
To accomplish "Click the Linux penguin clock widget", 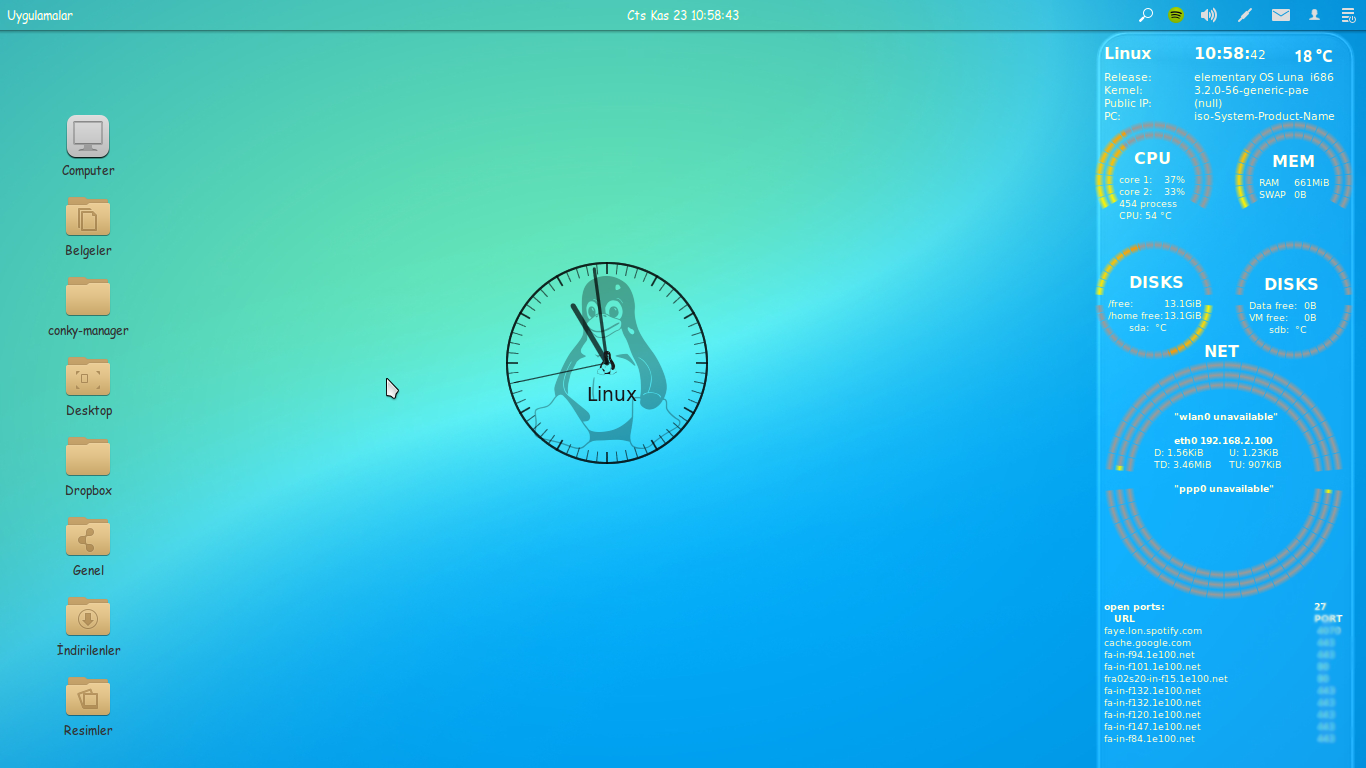I will click(607, 363).
